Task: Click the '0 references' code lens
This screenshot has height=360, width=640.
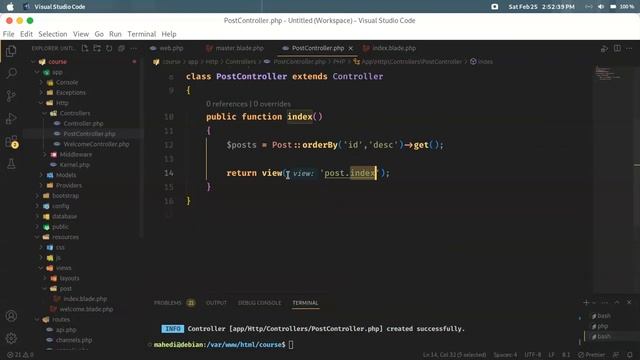Action: [227, 104]
